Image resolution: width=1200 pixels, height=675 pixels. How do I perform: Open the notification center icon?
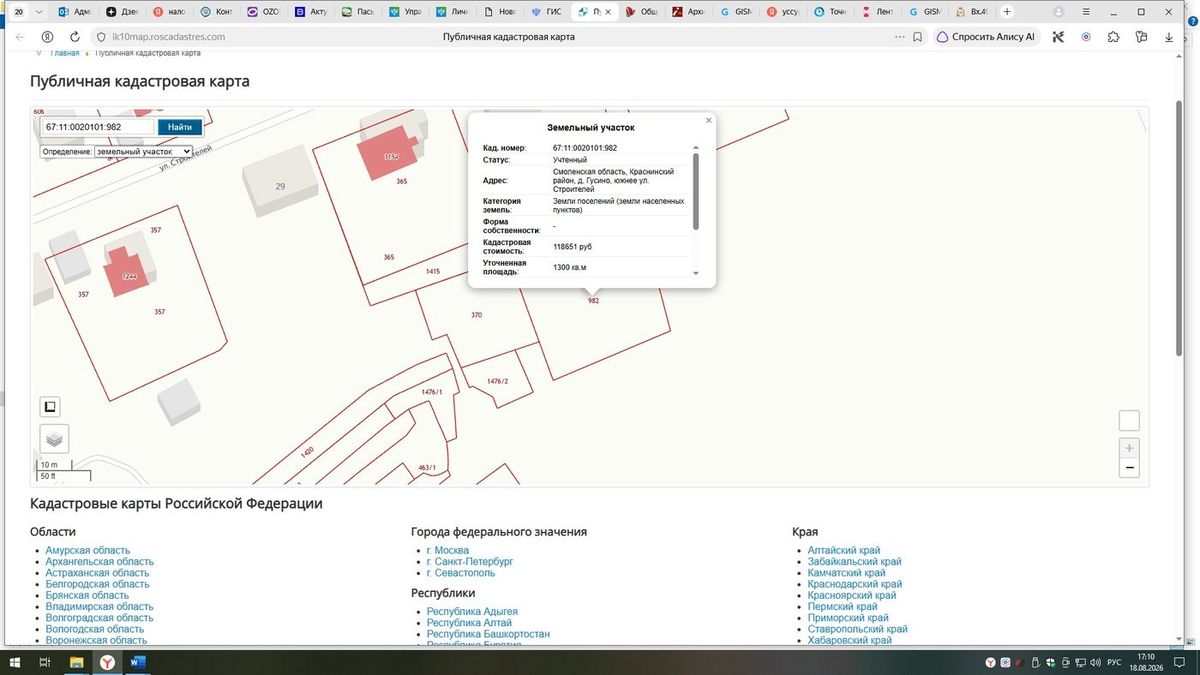1179,662
